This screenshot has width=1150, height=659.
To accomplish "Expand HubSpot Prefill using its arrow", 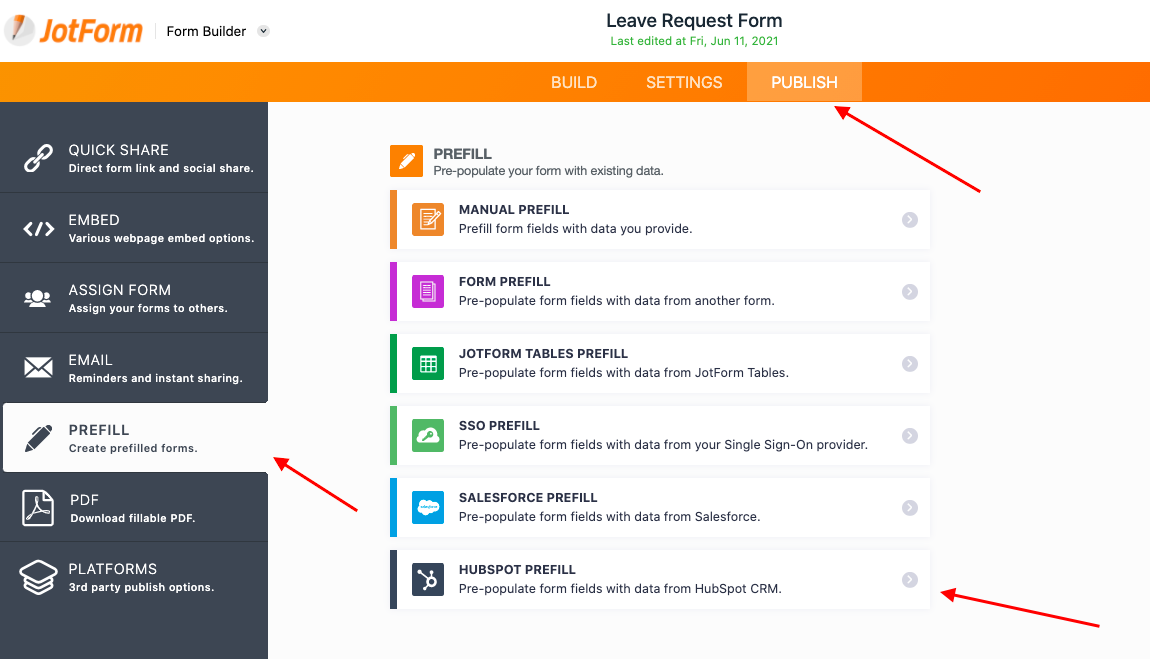I will click(909, 579).
